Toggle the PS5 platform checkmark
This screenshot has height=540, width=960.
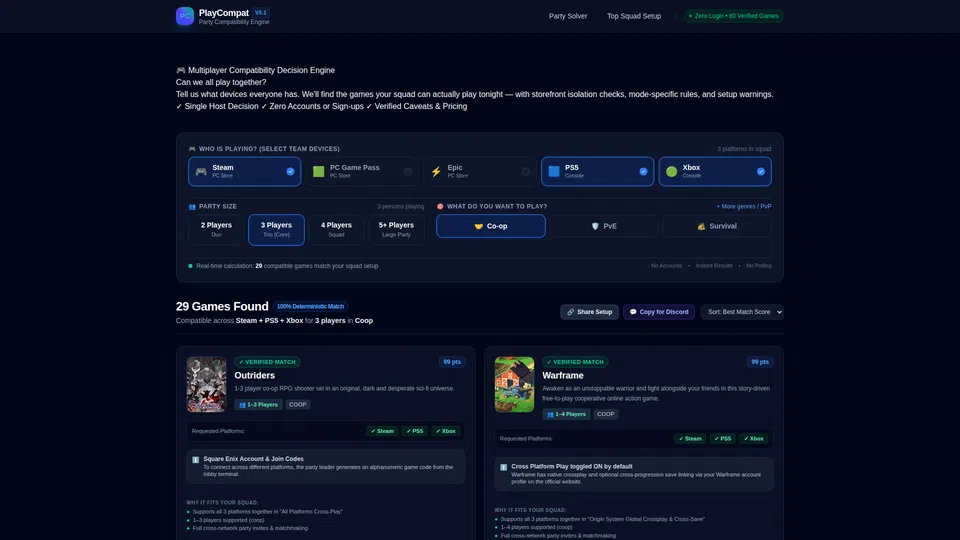[643, 171]
